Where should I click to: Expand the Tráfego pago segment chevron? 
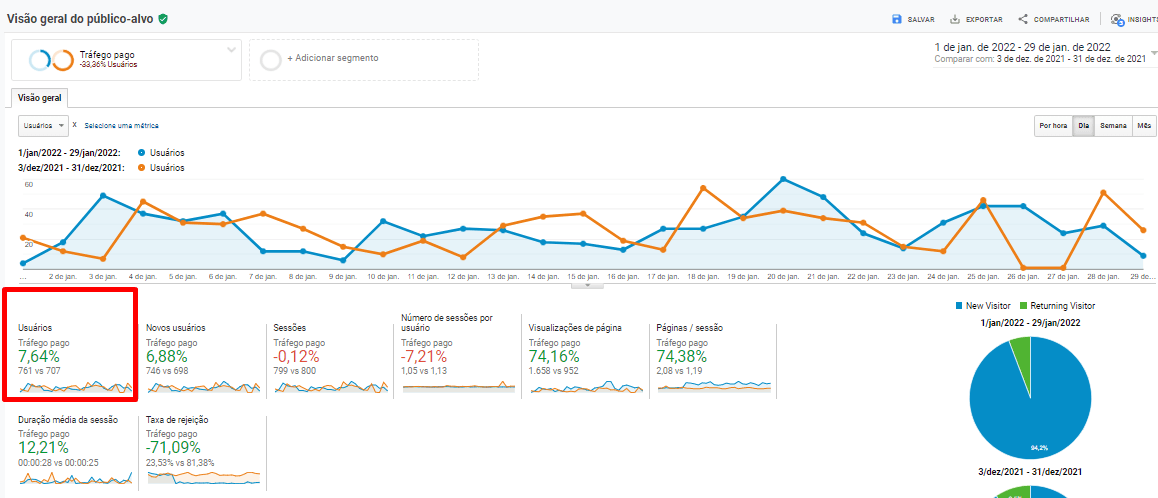pyautogui.click(x=231, y=49)
